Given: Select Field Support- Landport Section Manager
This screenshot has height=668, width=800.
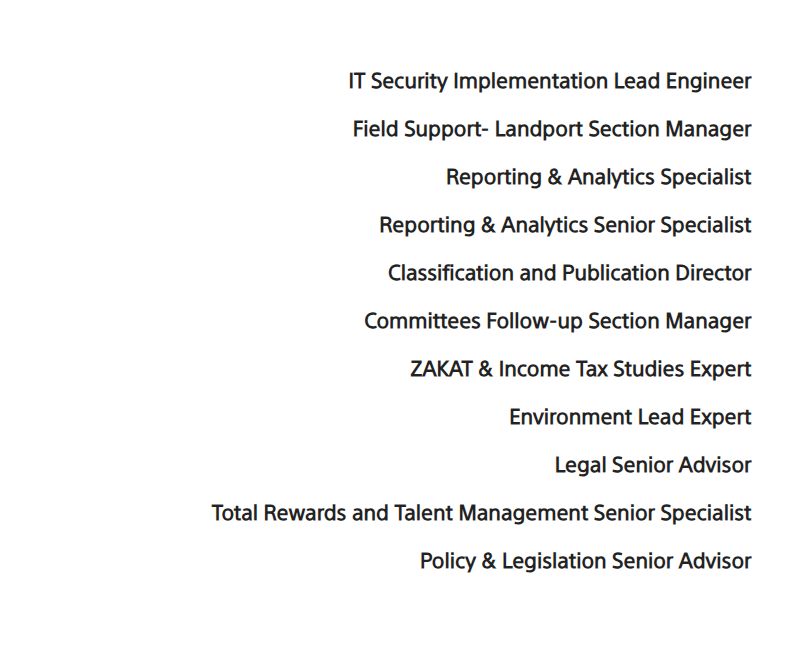Looking at the screenshot, I should [552, 130].
